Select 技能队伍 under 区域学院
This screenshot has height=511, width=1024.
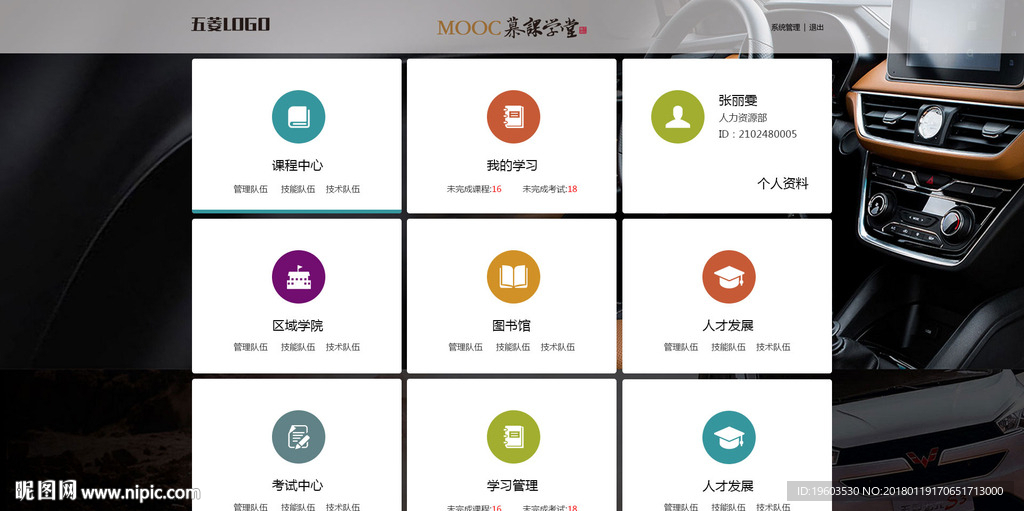pyautogui.click(x=298, y=347)
